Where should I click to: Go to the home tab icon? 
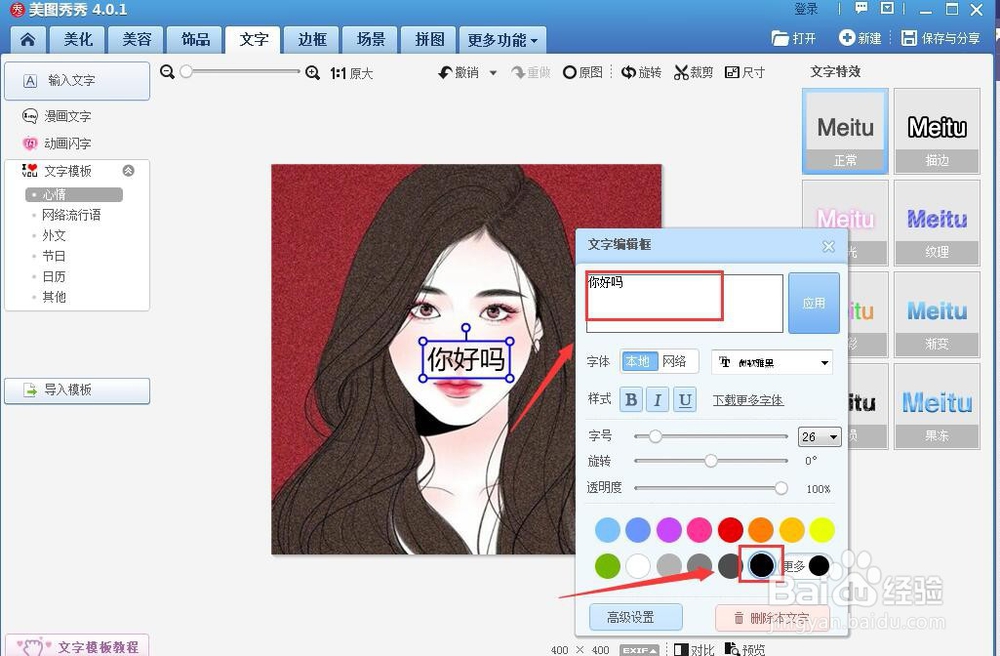[27, 40]
